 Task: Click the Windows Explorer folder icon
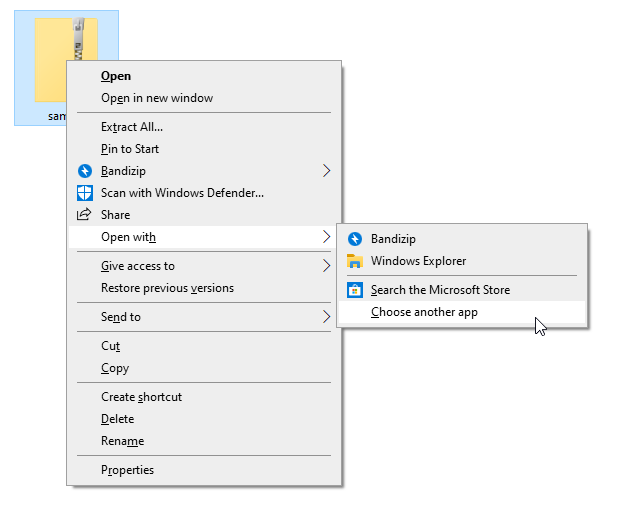[x=354, y=261]
